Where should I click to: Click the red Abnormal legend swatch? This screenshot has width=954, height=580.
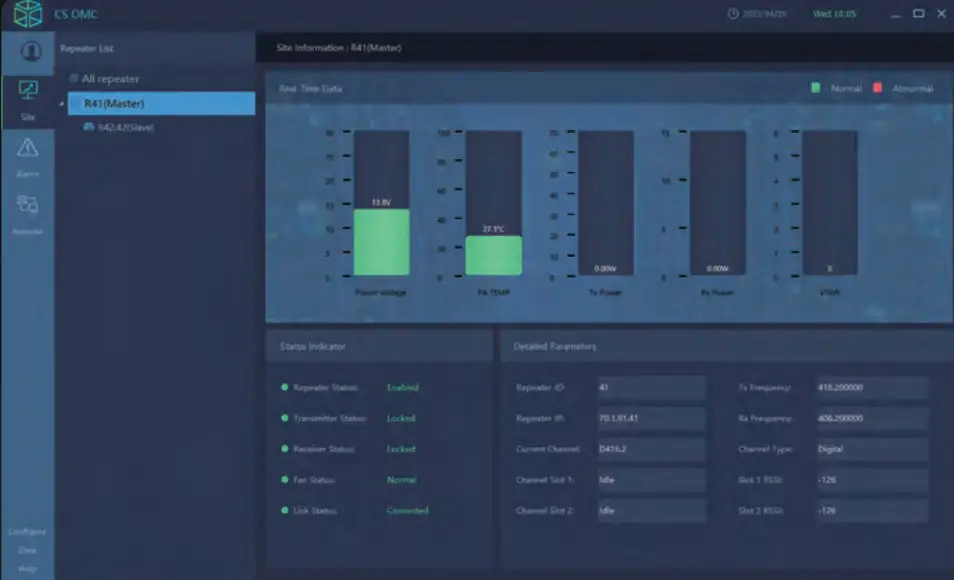[x=877, y=88]
